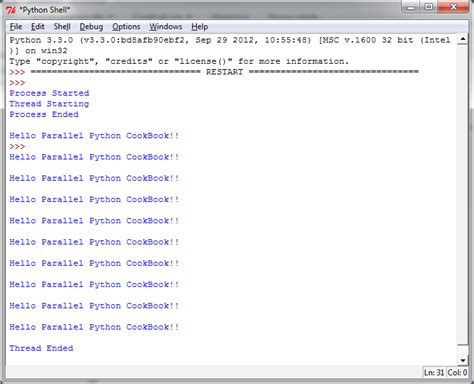Open the Debug menu

tap(91, 27)
